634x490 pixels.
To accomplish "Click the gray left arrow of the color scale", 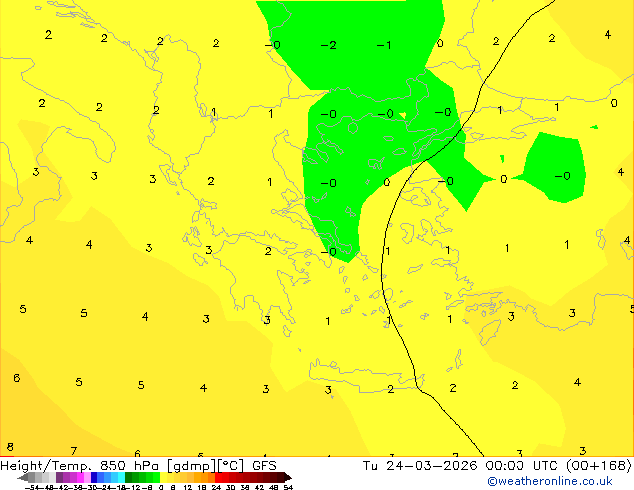I will point(23,477).
